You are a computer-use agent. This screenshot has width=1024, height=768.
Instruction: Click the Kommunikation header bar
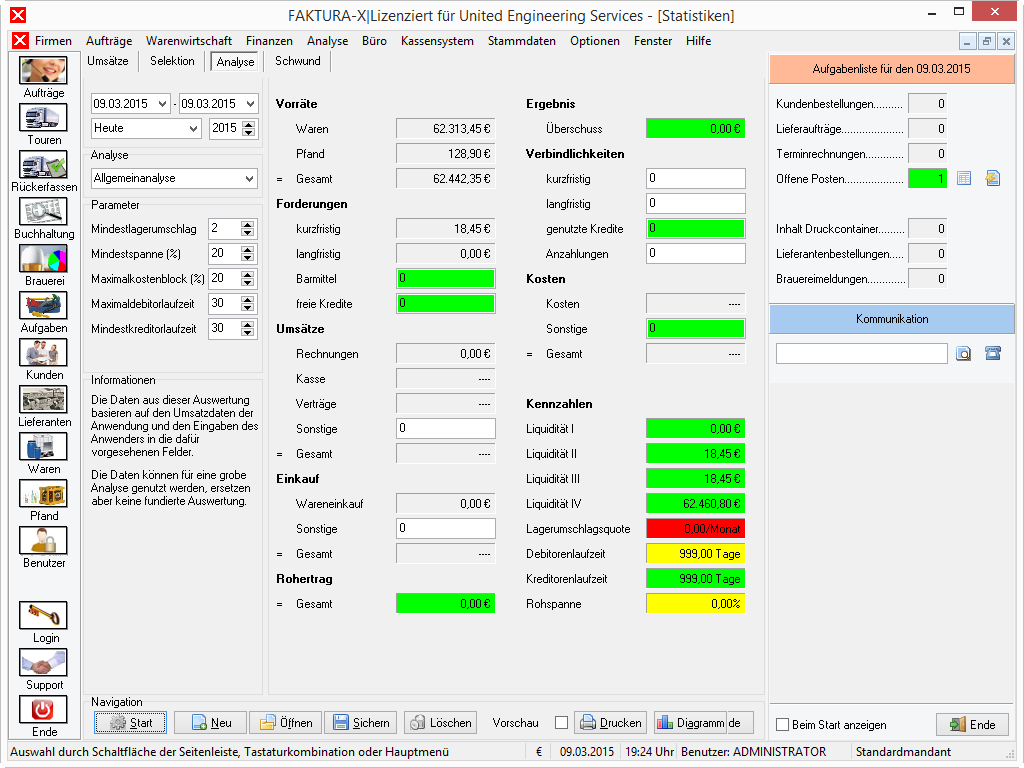click(891, 319)
